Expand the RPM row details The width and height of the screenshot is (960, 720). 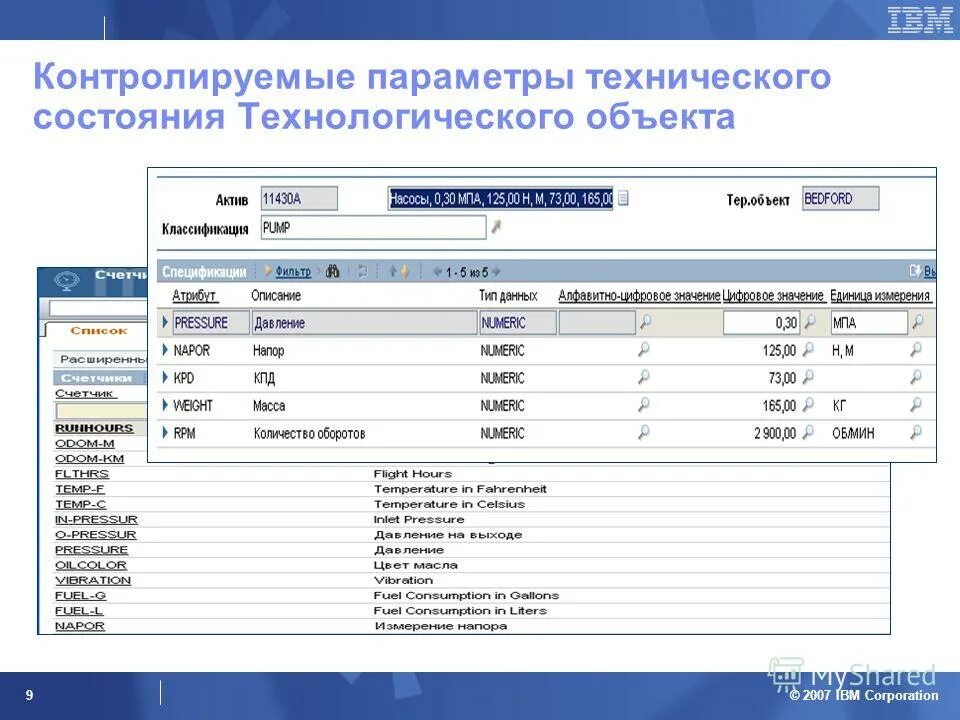[x=165, y=432]
